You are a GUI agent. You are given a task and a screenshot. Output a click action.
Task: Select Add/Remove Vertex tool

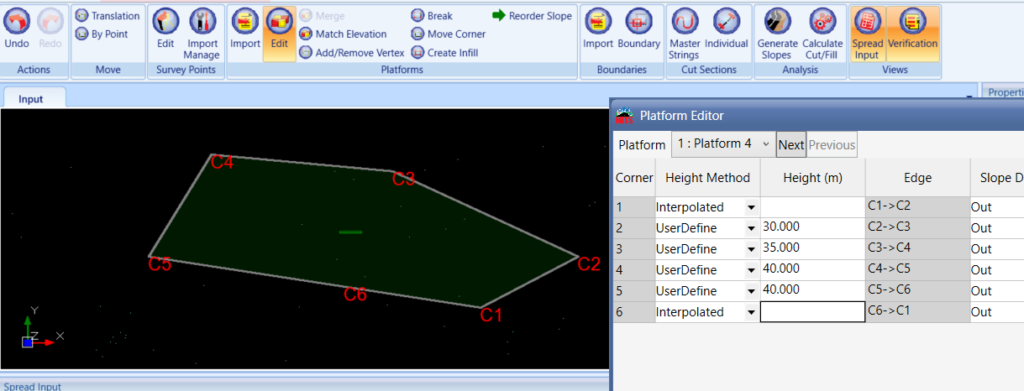point(351,52)
